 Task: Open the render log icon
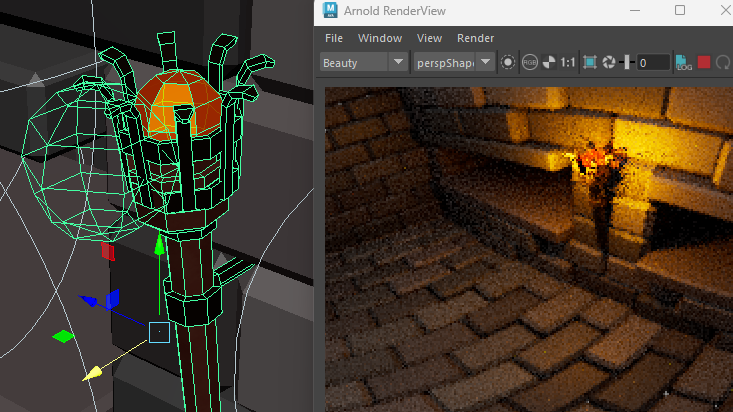point(685,62)
